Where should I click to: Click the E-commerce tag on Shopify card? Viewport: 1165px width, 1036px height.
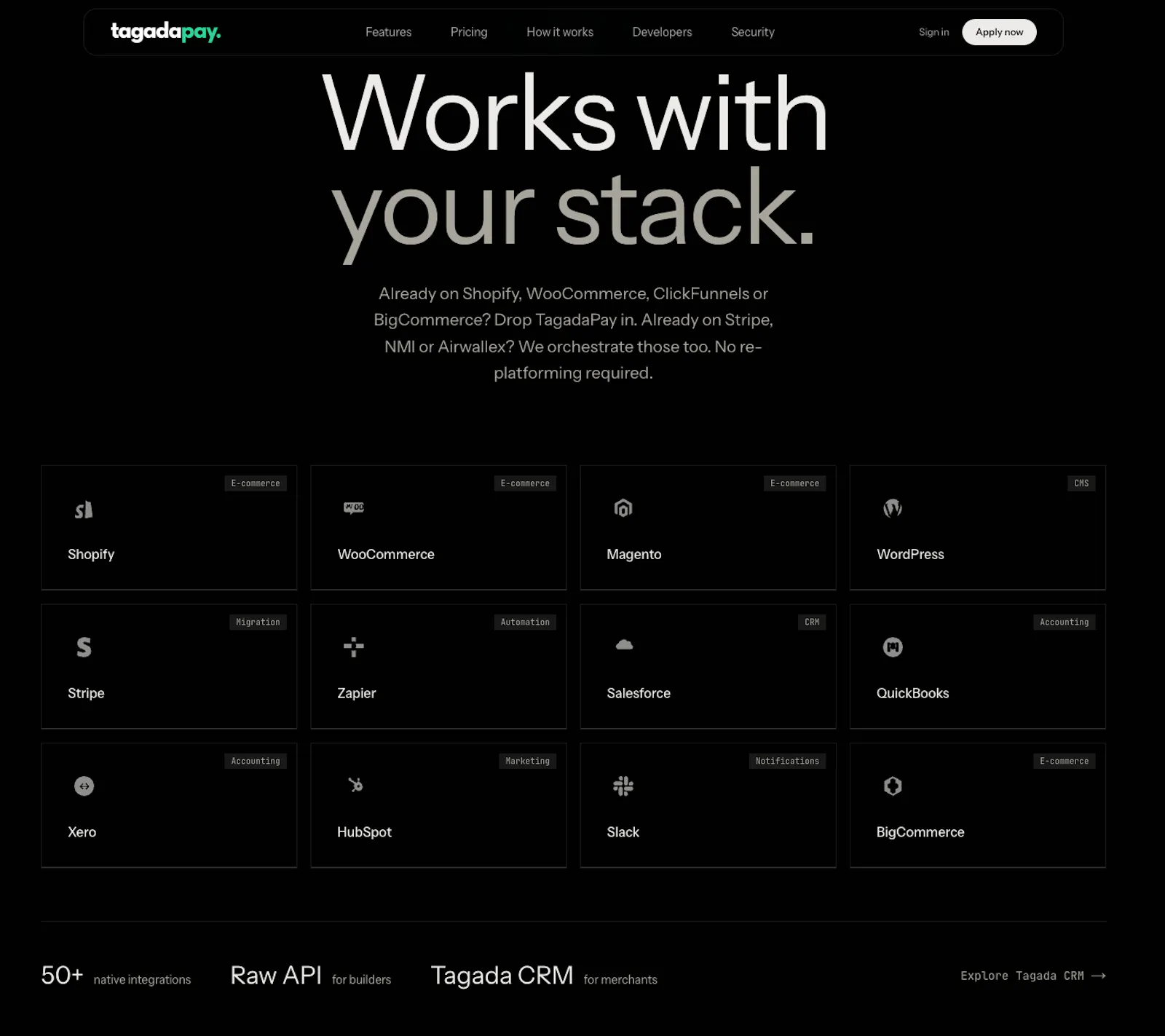256,483
